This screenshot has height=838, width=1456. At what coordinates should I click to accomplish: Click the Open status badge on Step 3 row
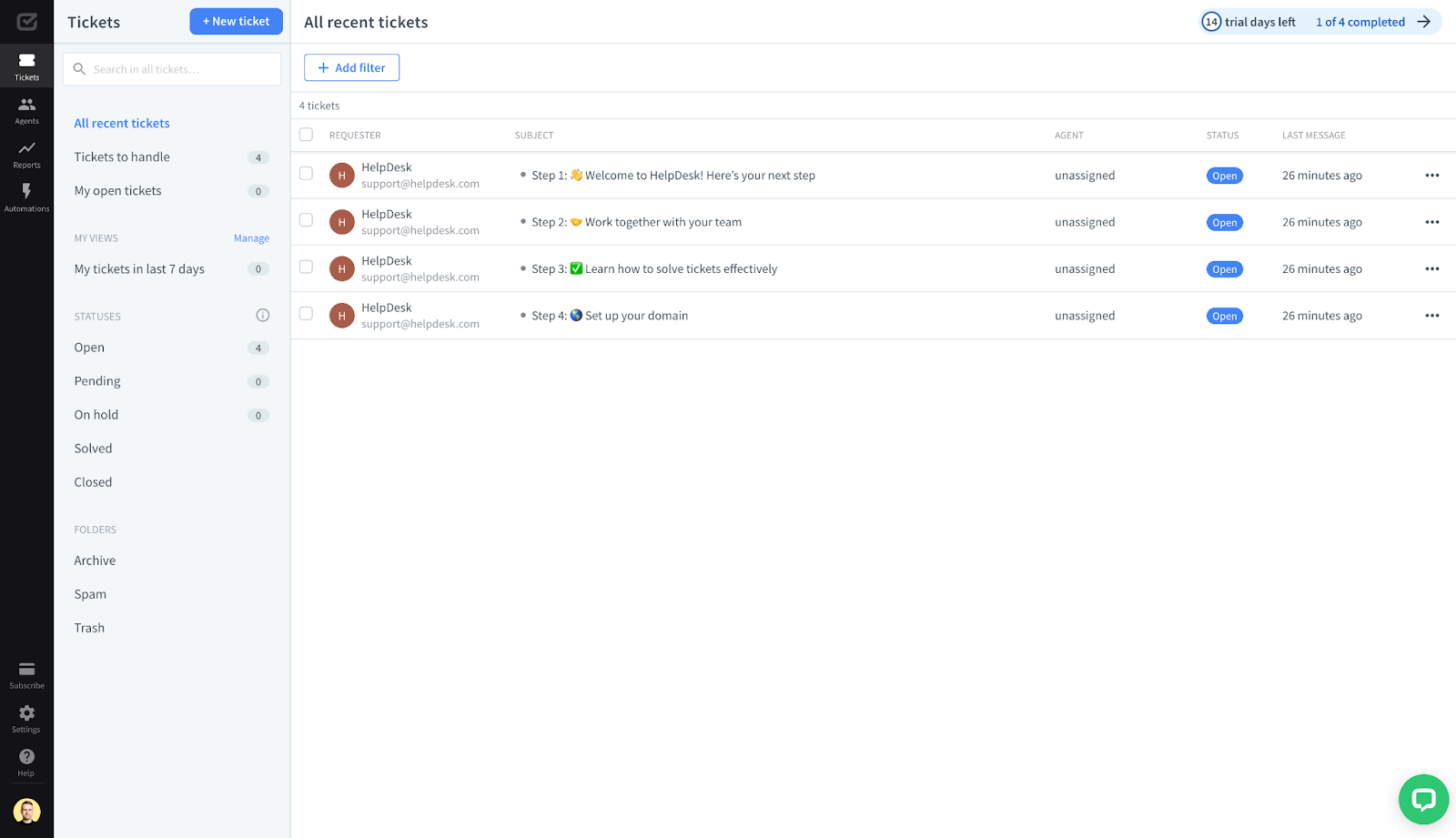(x=1224, y=269)
